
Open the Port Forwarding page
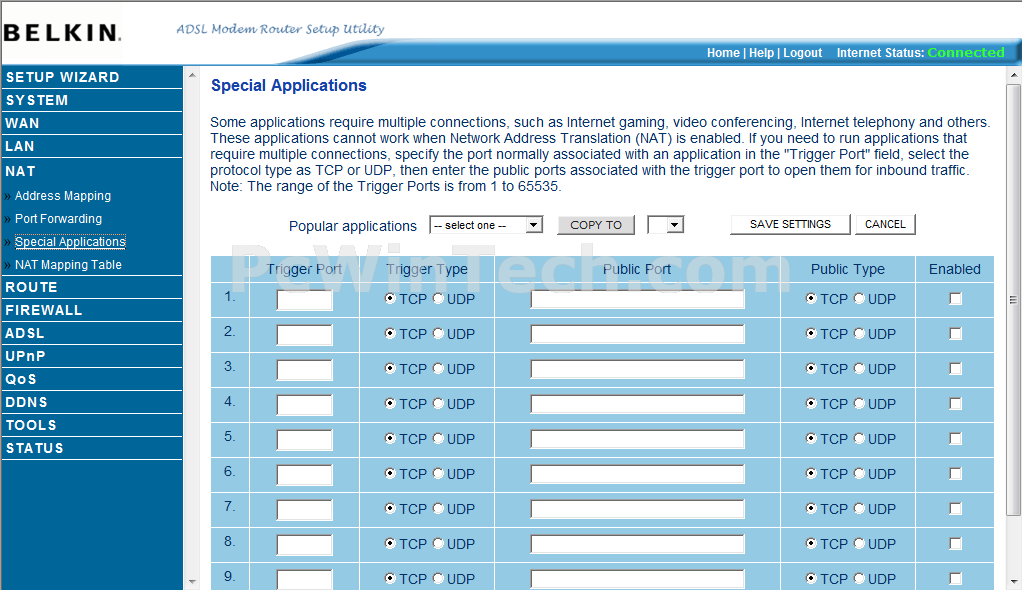point(58,218)
